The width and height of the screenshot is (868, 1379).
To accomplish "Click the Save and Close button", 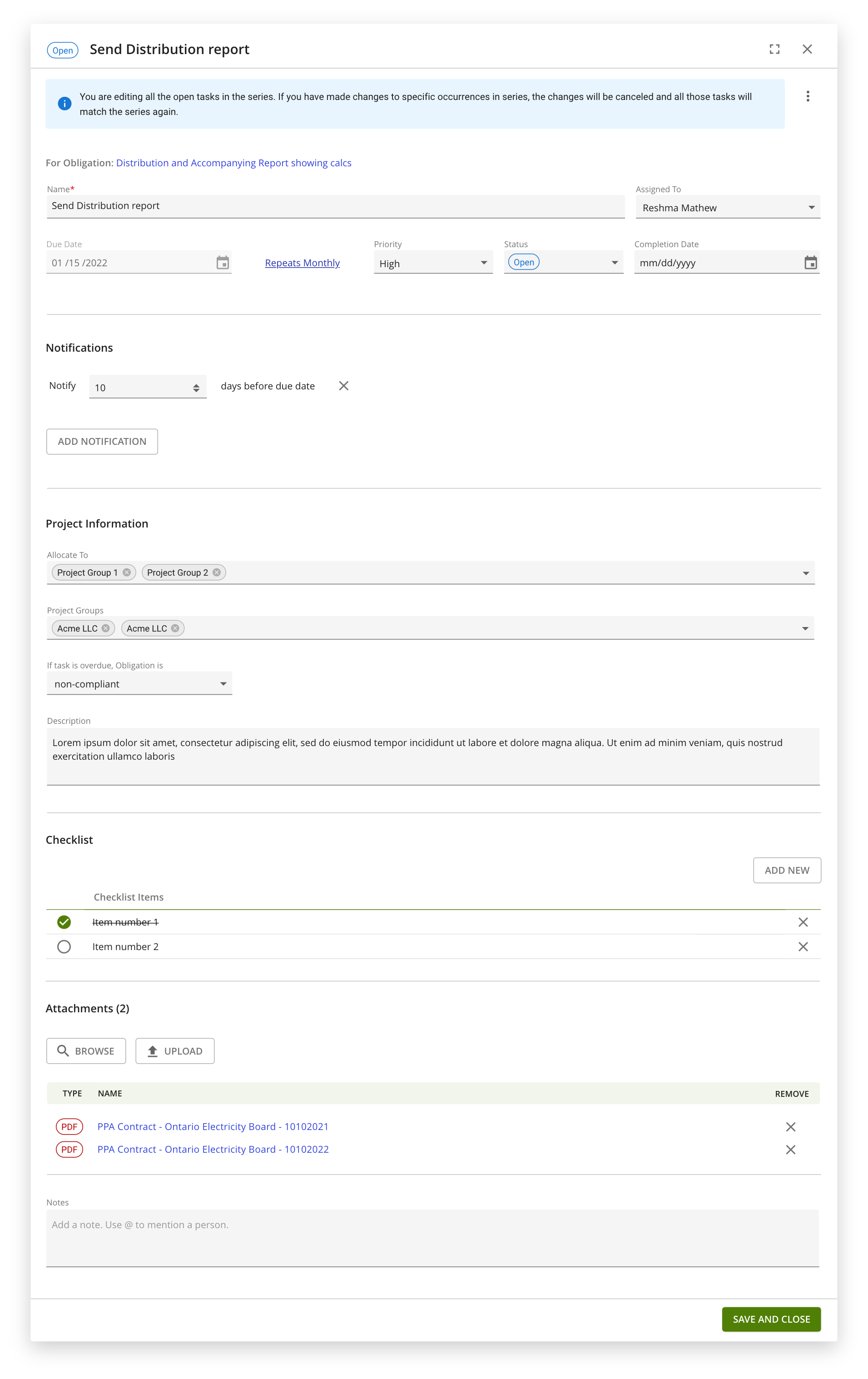I will (771, 1319).
